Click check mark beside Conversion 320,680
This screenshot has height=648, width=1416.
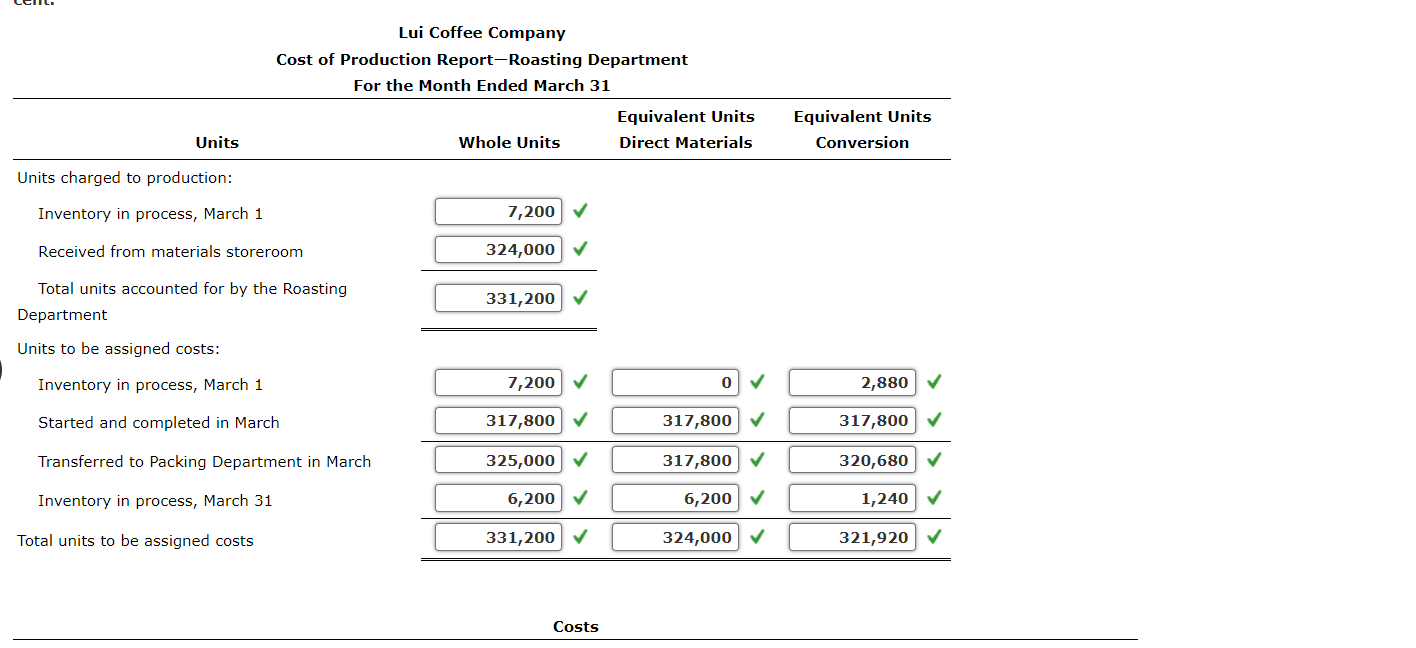[934, 460]
